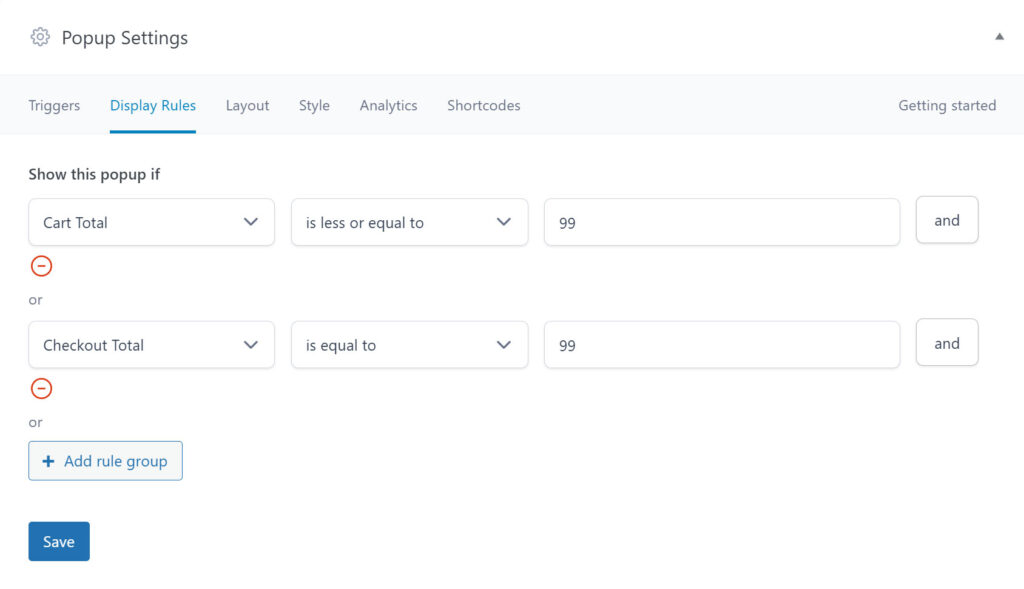Open the Cart Total field selector

tap(151, 222)
